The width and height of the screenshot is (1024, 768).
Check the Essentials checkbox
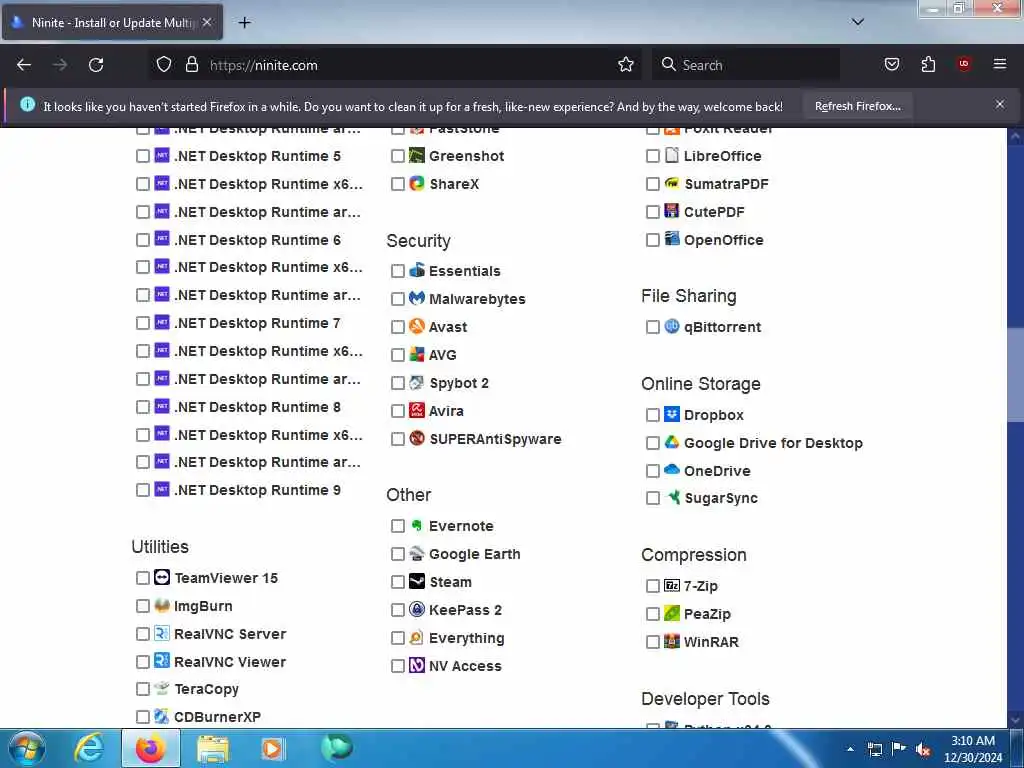coord(398,270)
